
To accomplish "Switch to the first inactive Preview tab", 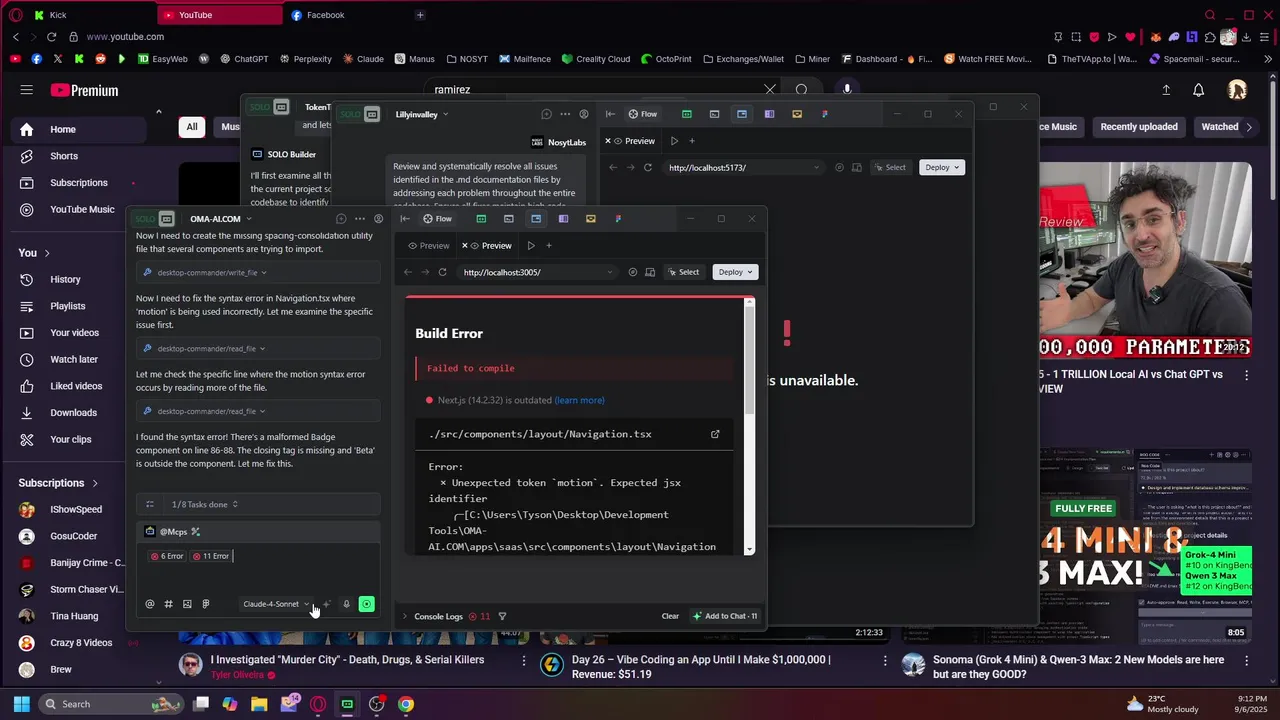I will tap(428, 245).
